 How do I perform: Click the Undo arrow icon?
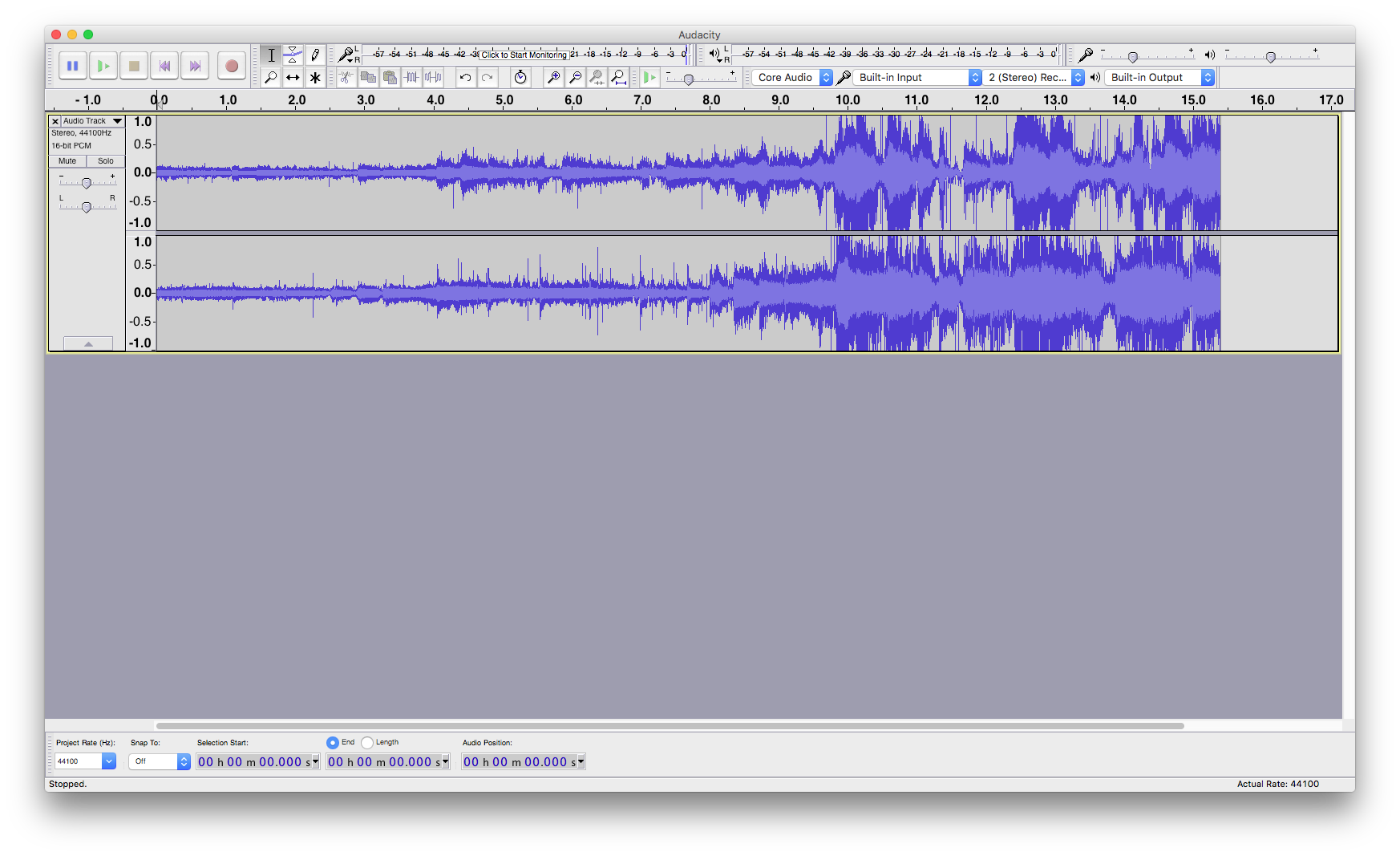pos(465,77)
